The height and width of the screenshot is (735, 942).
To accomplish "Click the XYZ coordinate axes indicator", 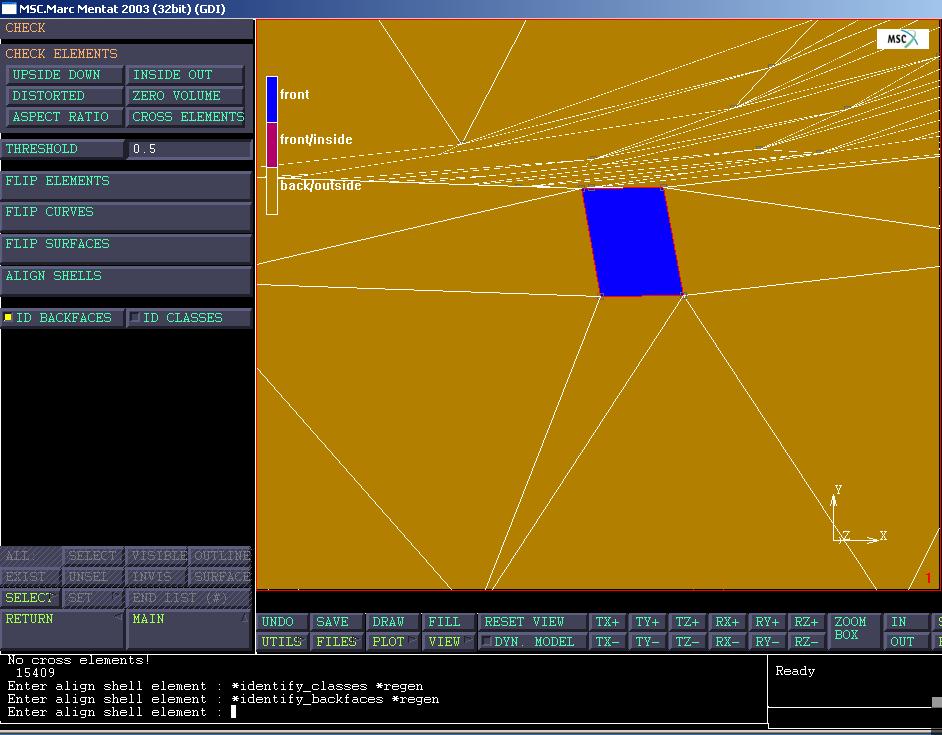I will 859,516.
